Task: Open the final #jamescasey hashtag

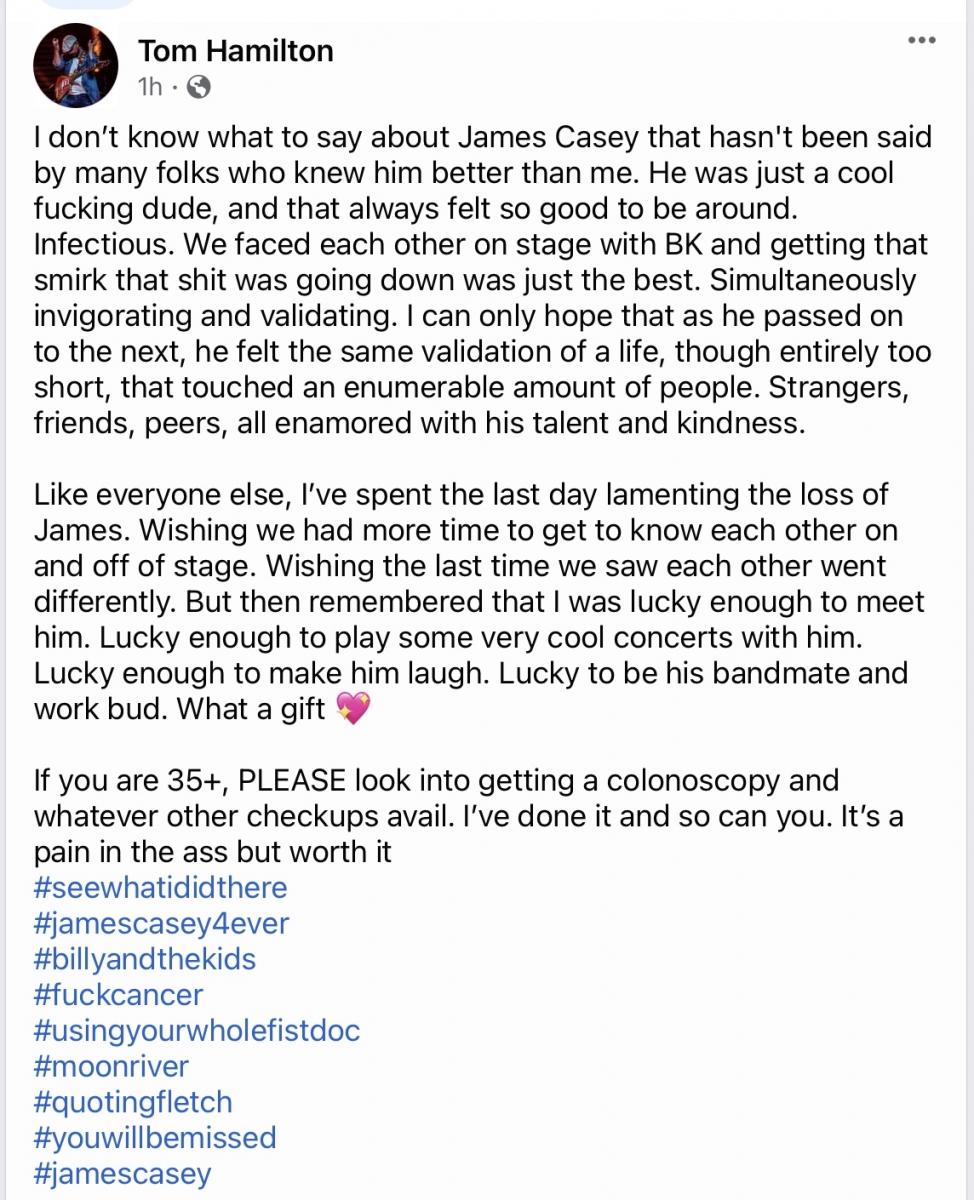Action: pyautogui.click(x=122, y=1173)
